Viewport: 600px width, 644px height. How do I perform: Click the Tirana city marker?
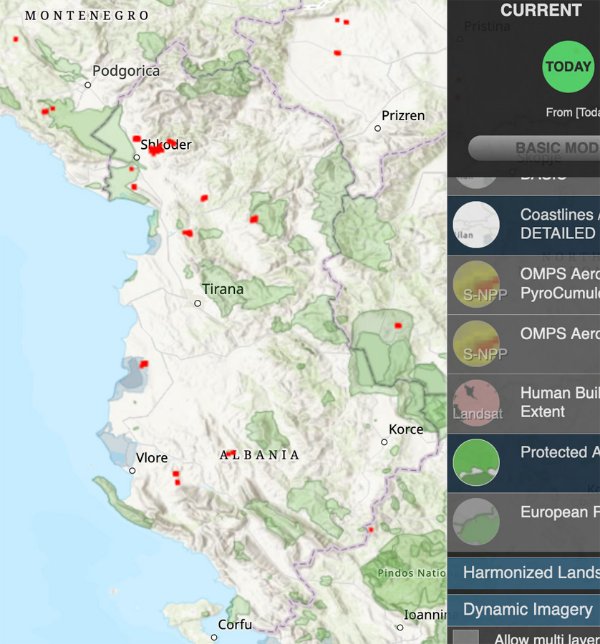pos(197,303)
